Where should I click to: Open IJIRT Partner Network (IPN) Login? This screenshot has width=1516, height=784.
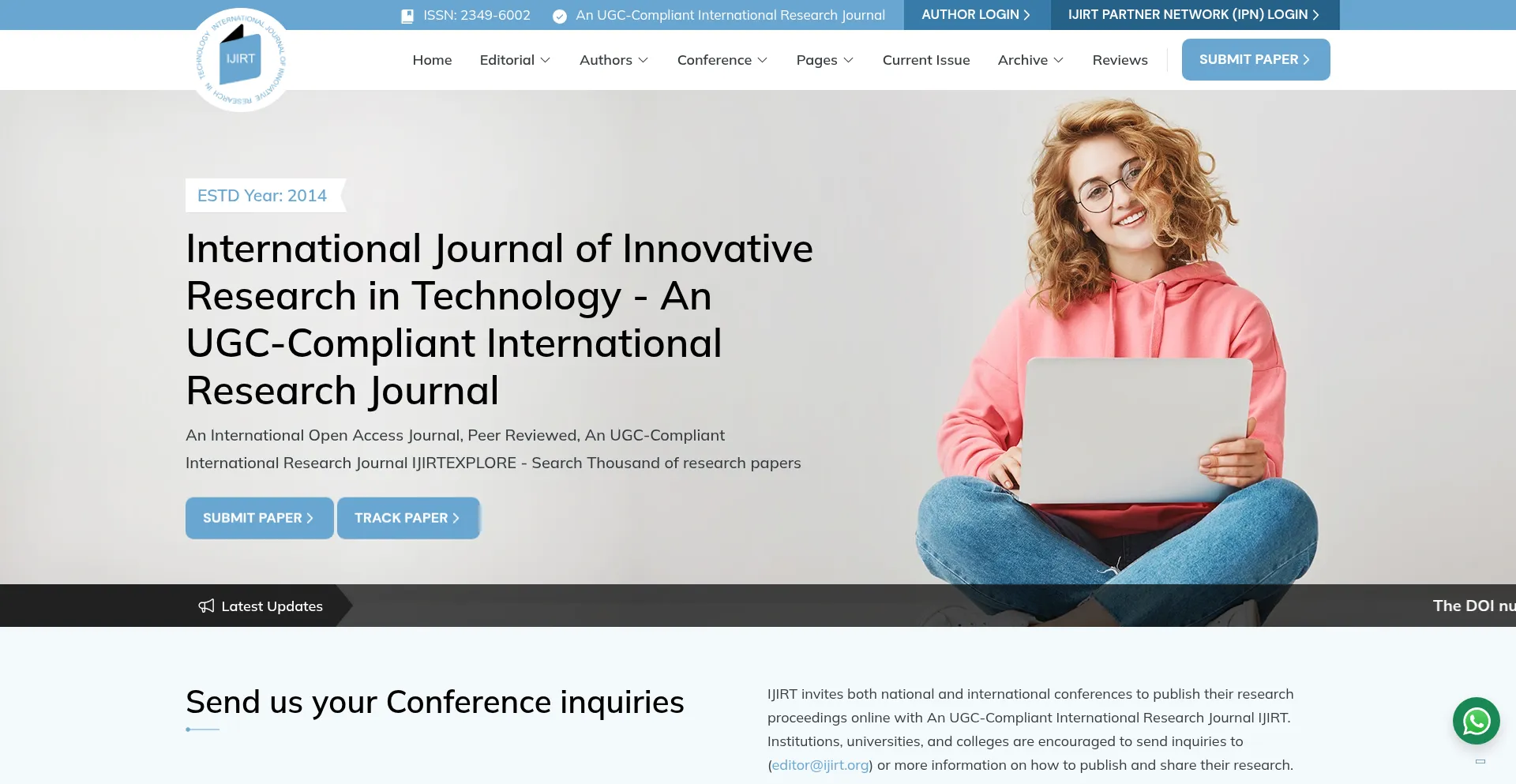point(1194,15)
